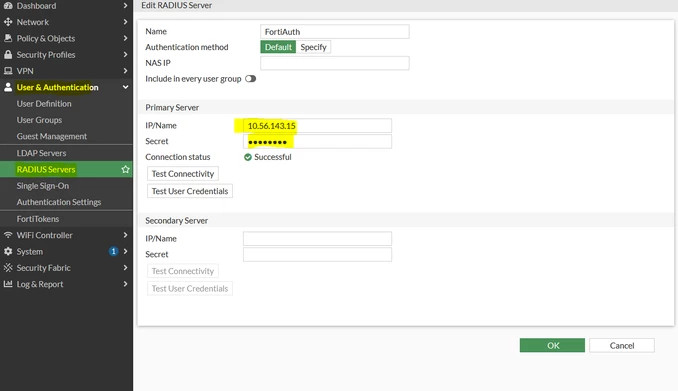Expand the VPN menu chevron

click(125, 71)
